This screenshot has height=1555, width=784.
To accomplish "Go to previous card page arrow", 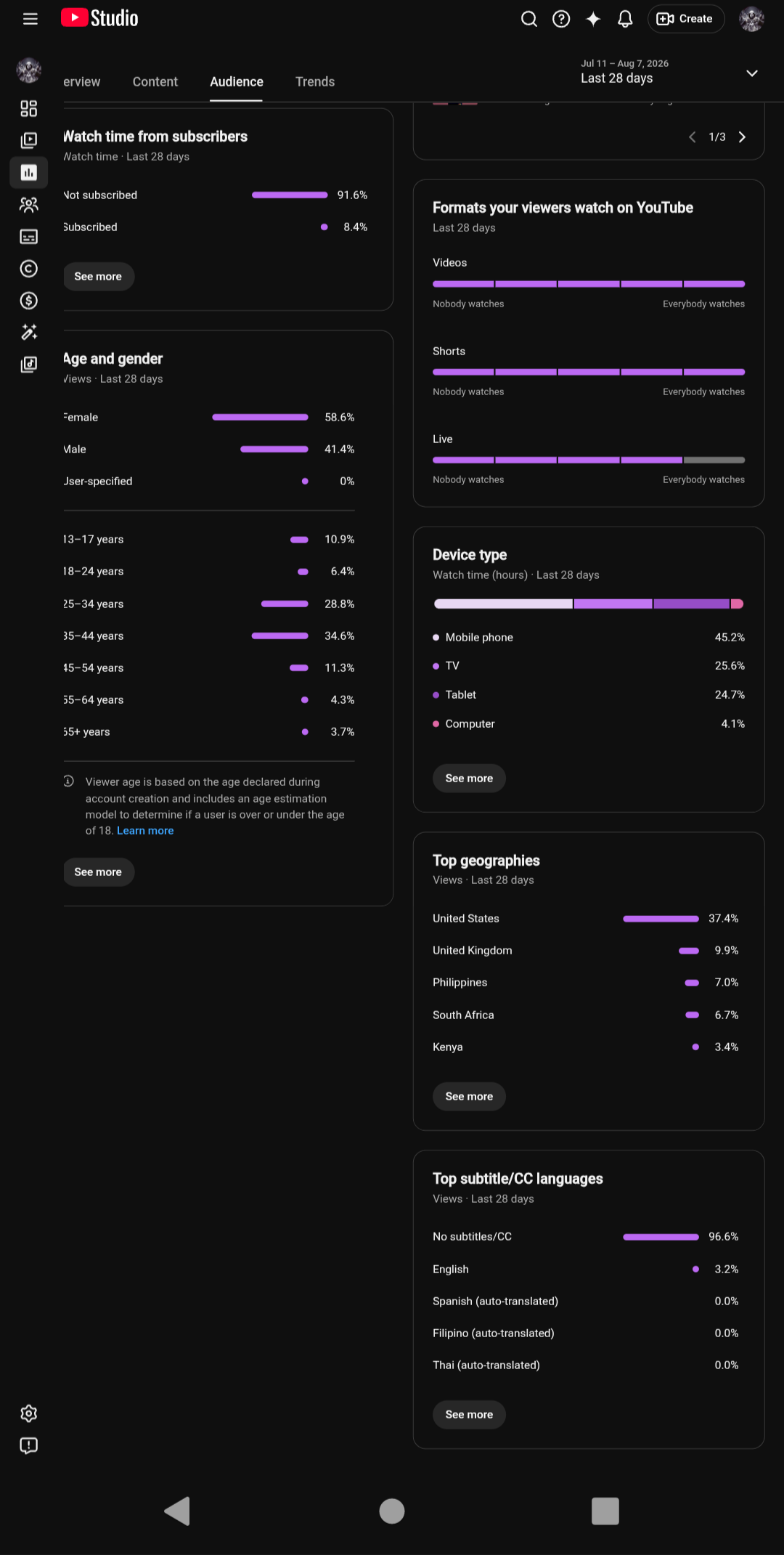I will [x=692, y=137].
